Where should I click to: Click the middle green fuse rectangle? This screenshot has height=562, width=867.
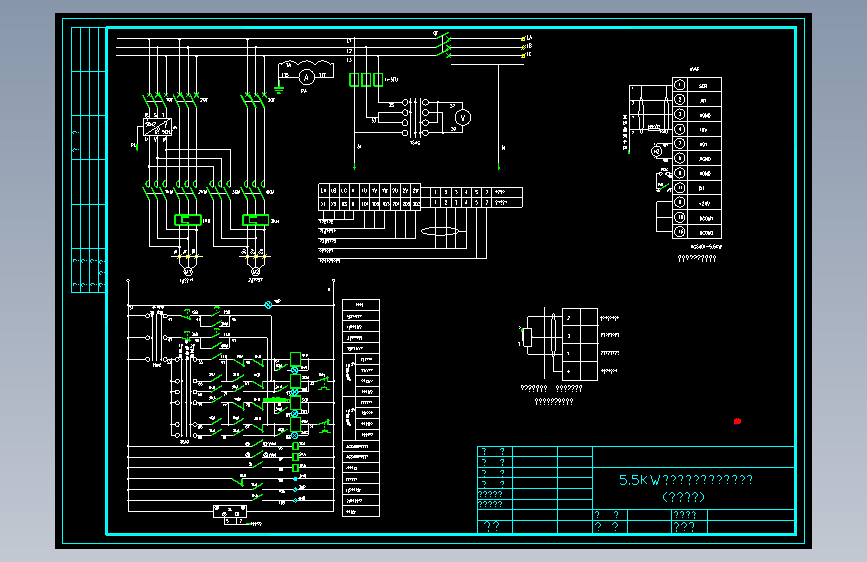365,80
